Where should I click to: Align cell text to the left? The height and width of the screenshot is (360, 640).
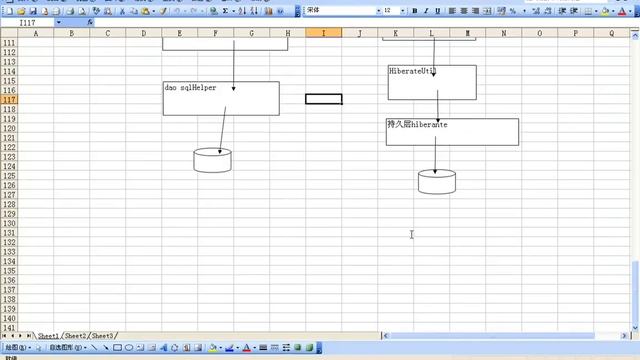point(452,11)
